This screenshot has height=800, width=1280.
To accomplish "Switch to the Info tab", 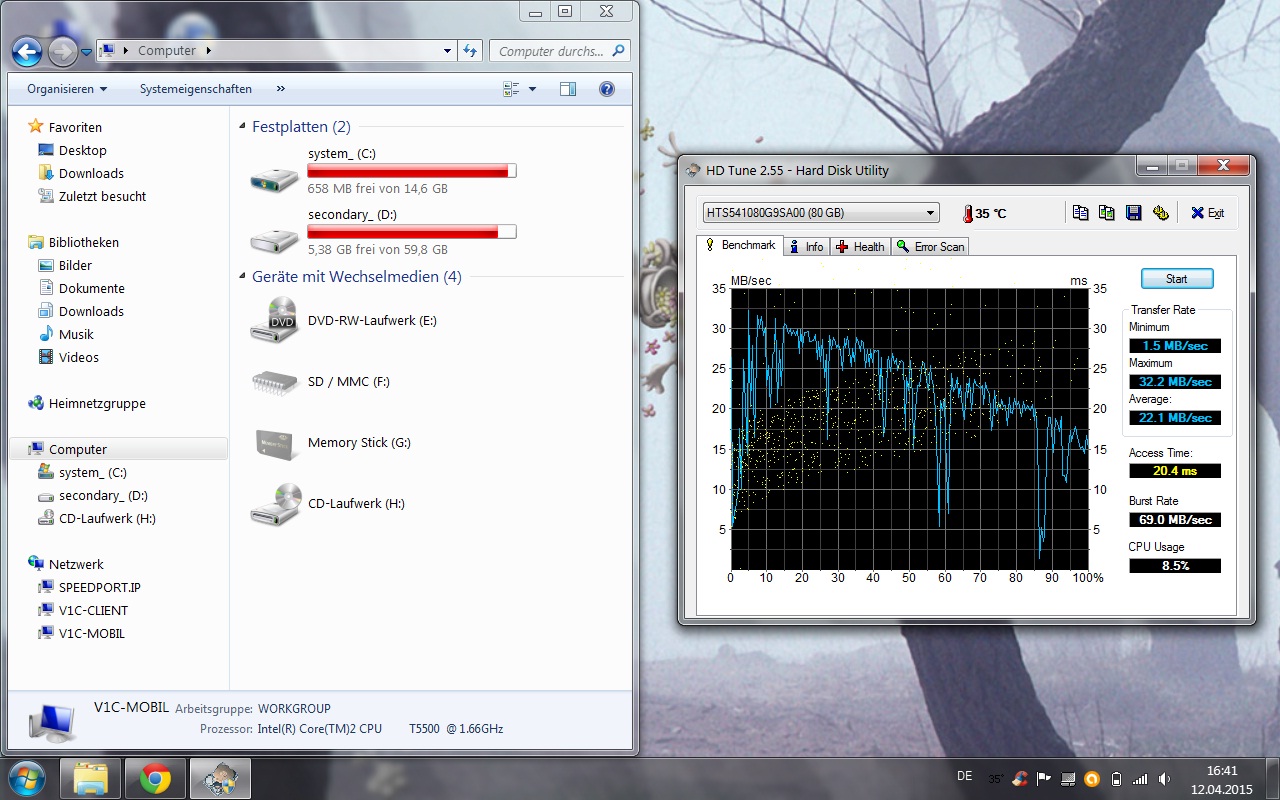I will (807, 246).
